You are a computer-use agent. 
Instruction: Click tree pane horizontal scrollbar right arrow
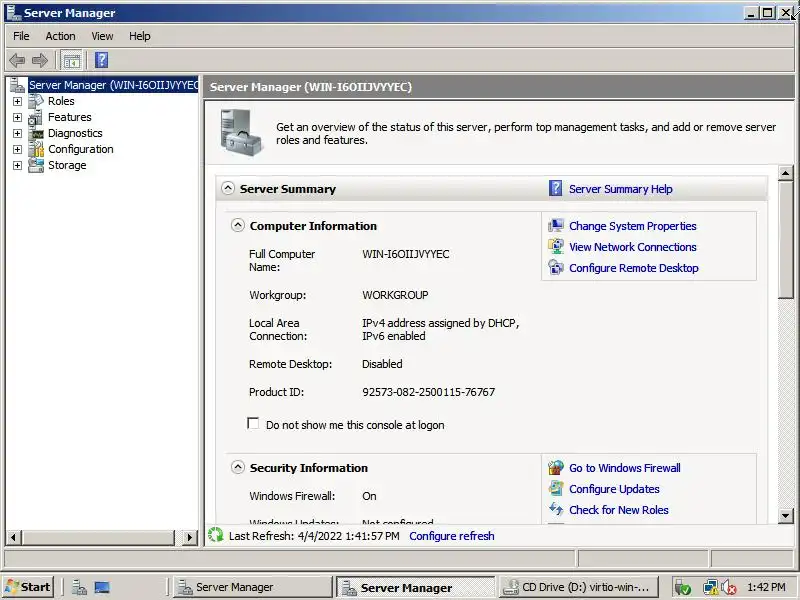(x=189, y=537)
